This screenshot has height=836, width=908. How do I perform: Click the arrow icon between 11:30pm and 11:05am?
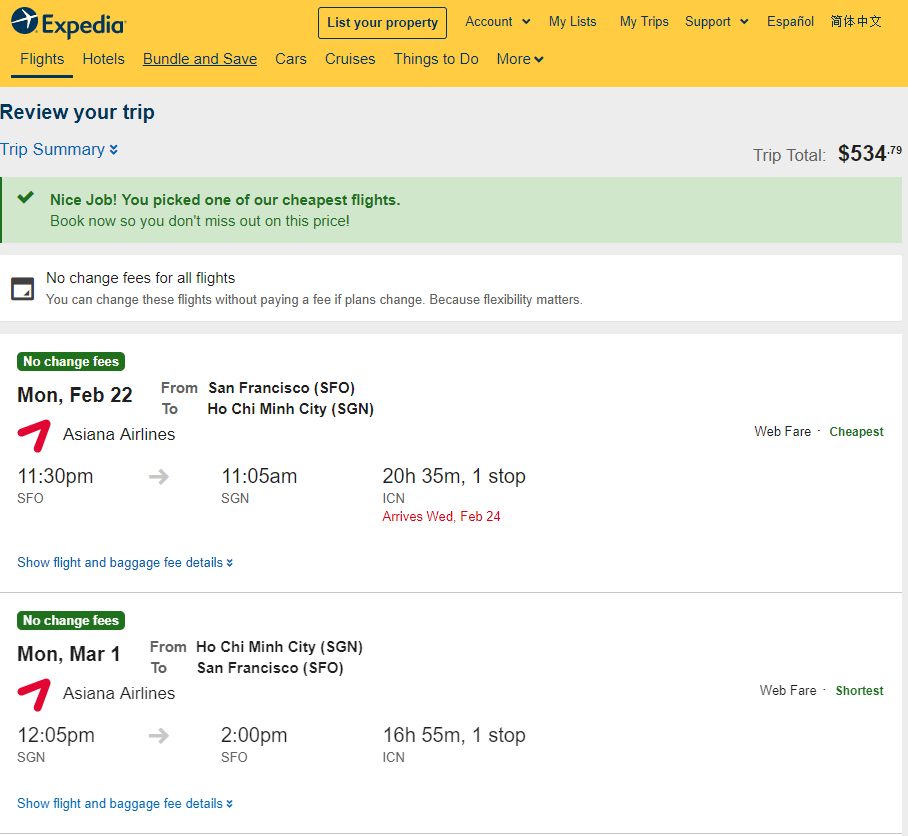pyautogui.click(x=159, y=477)
